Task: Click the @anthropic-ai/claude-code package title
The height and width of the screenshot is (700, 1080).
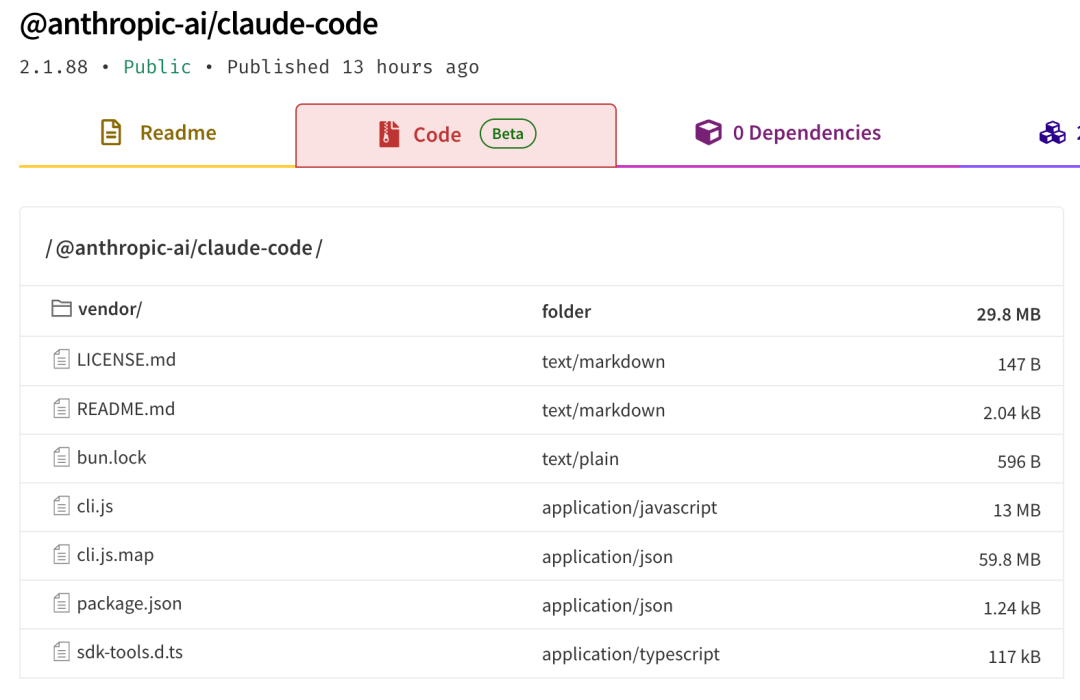Action: pyautogui.click(x=199, y=24)
